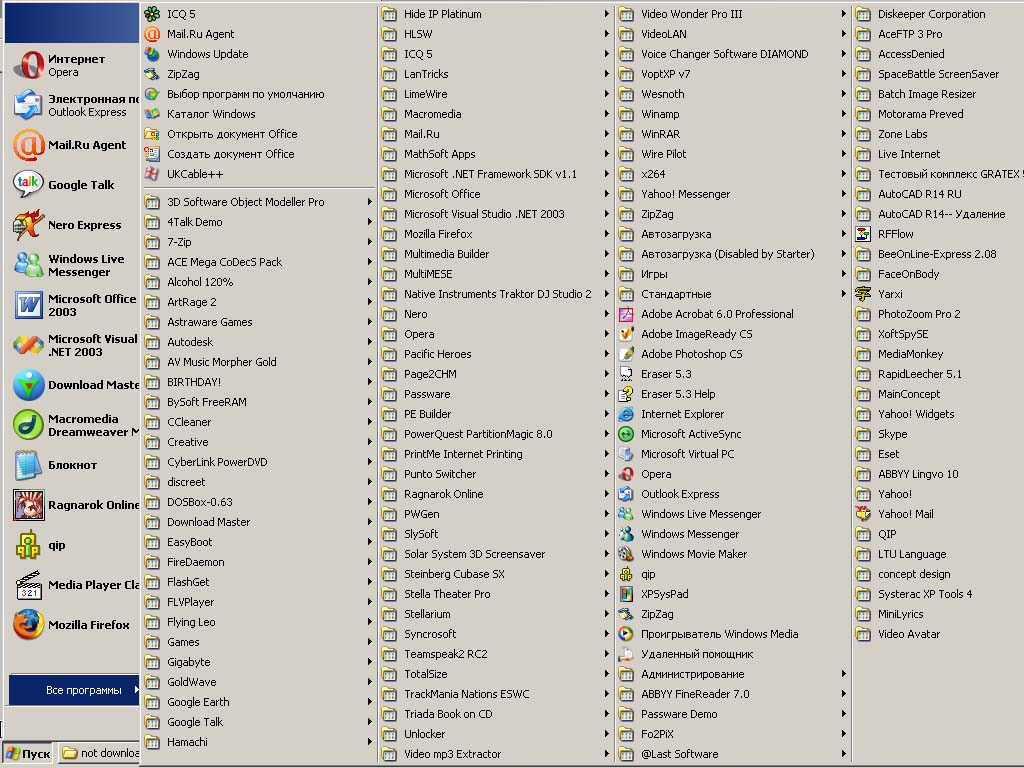Choose Создать документ Office
1024x768 pixels.
259,154
